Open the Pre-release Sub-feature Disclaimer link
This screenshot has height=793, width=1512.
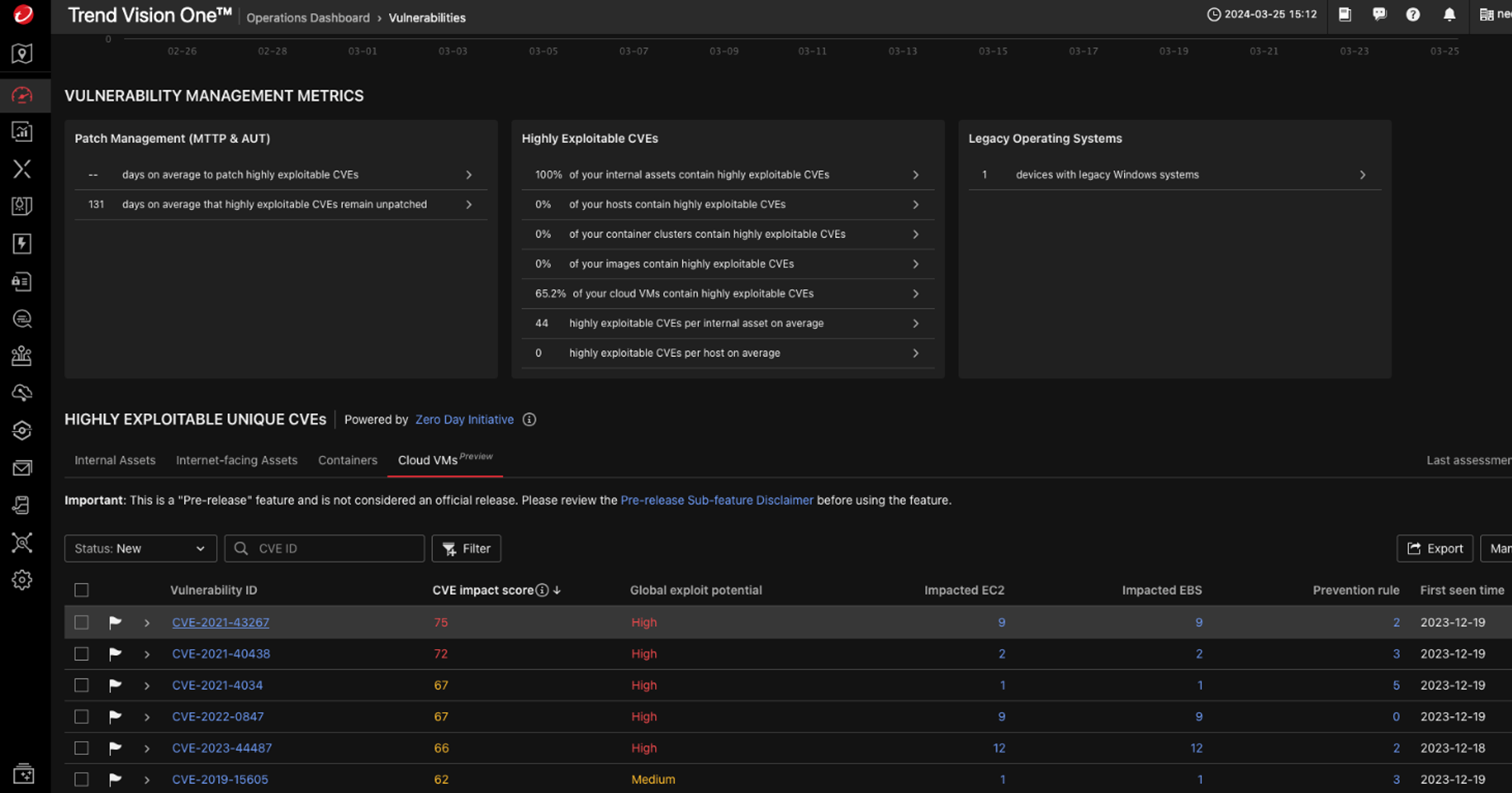click(717, 501)
